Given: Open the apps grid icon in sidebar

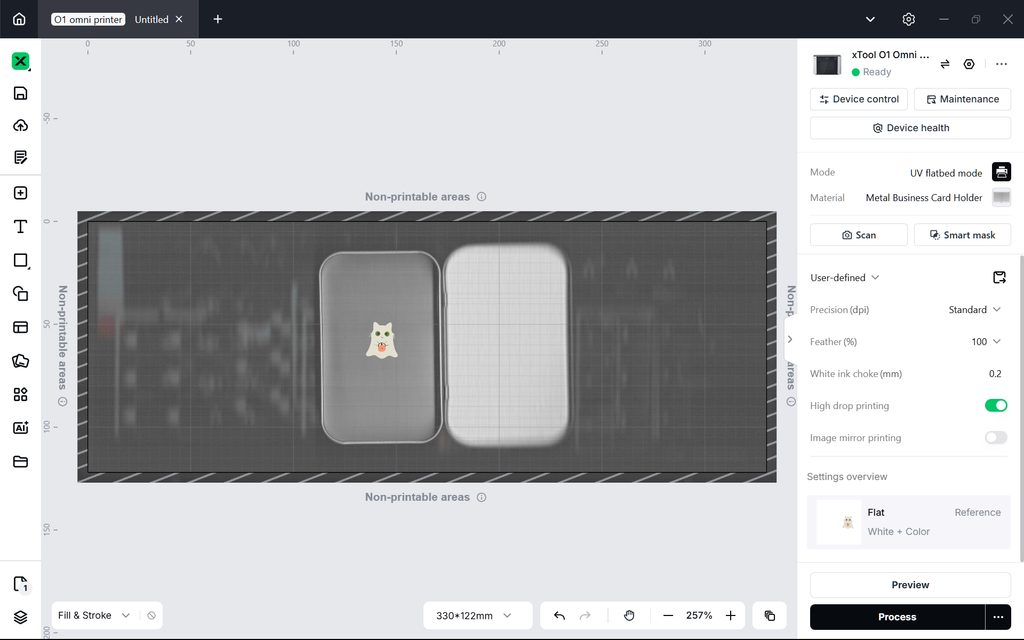Looking at the screenshot, I should [x=20, y=394].
